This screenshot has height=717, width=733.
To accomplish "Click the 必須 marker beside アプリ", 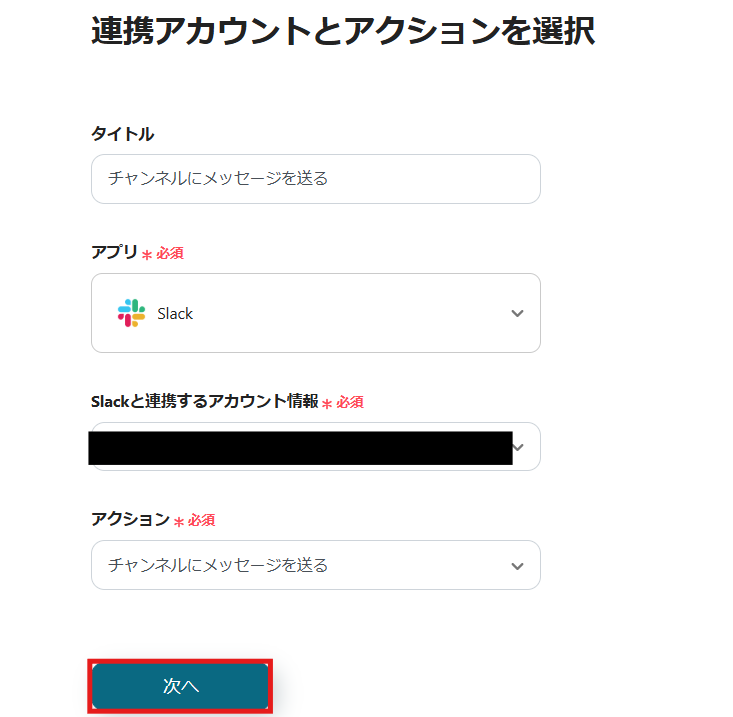I will 170,254.
